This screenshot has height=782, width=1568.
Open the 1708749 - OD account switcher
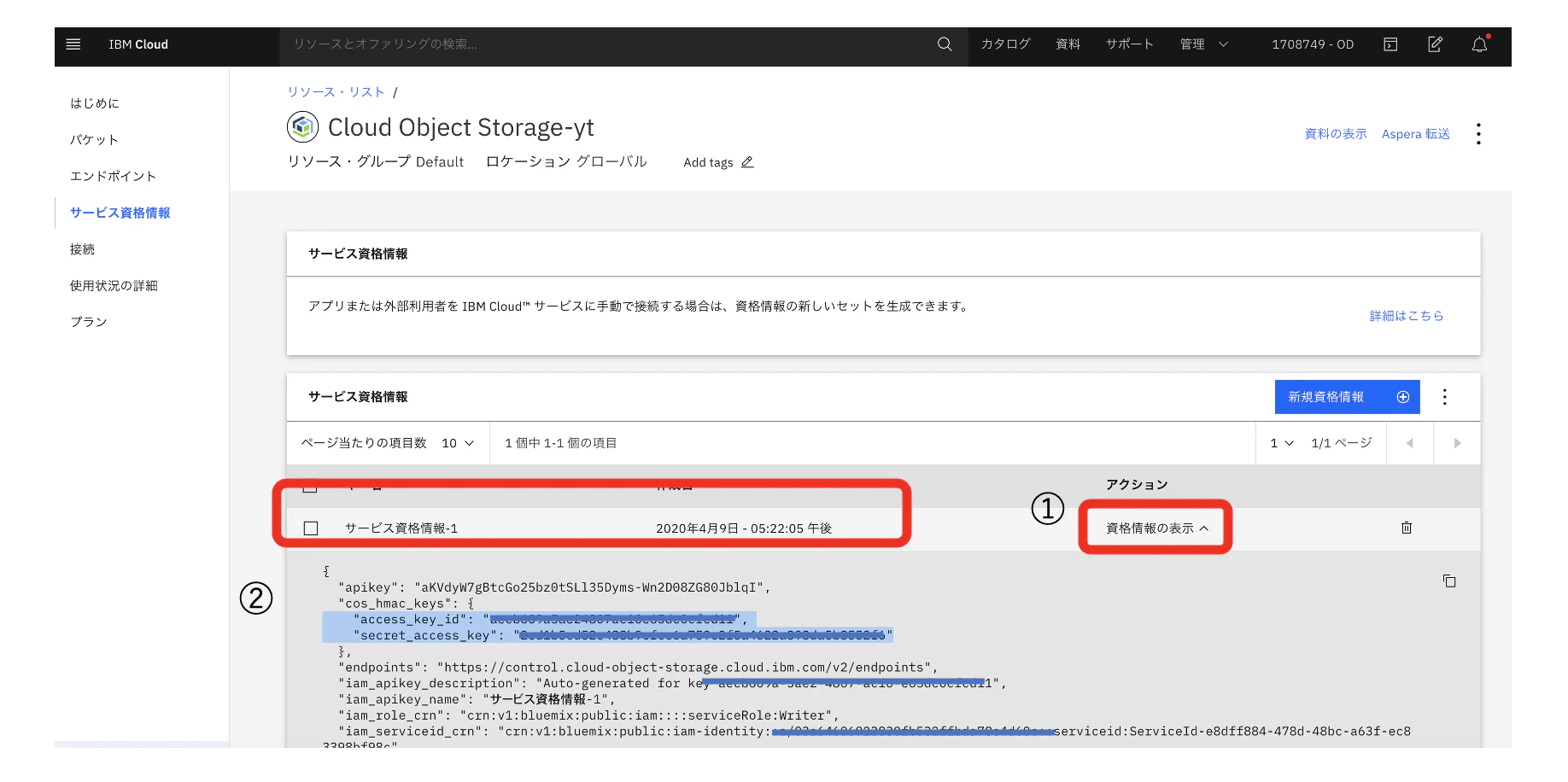click(1312, 44)
